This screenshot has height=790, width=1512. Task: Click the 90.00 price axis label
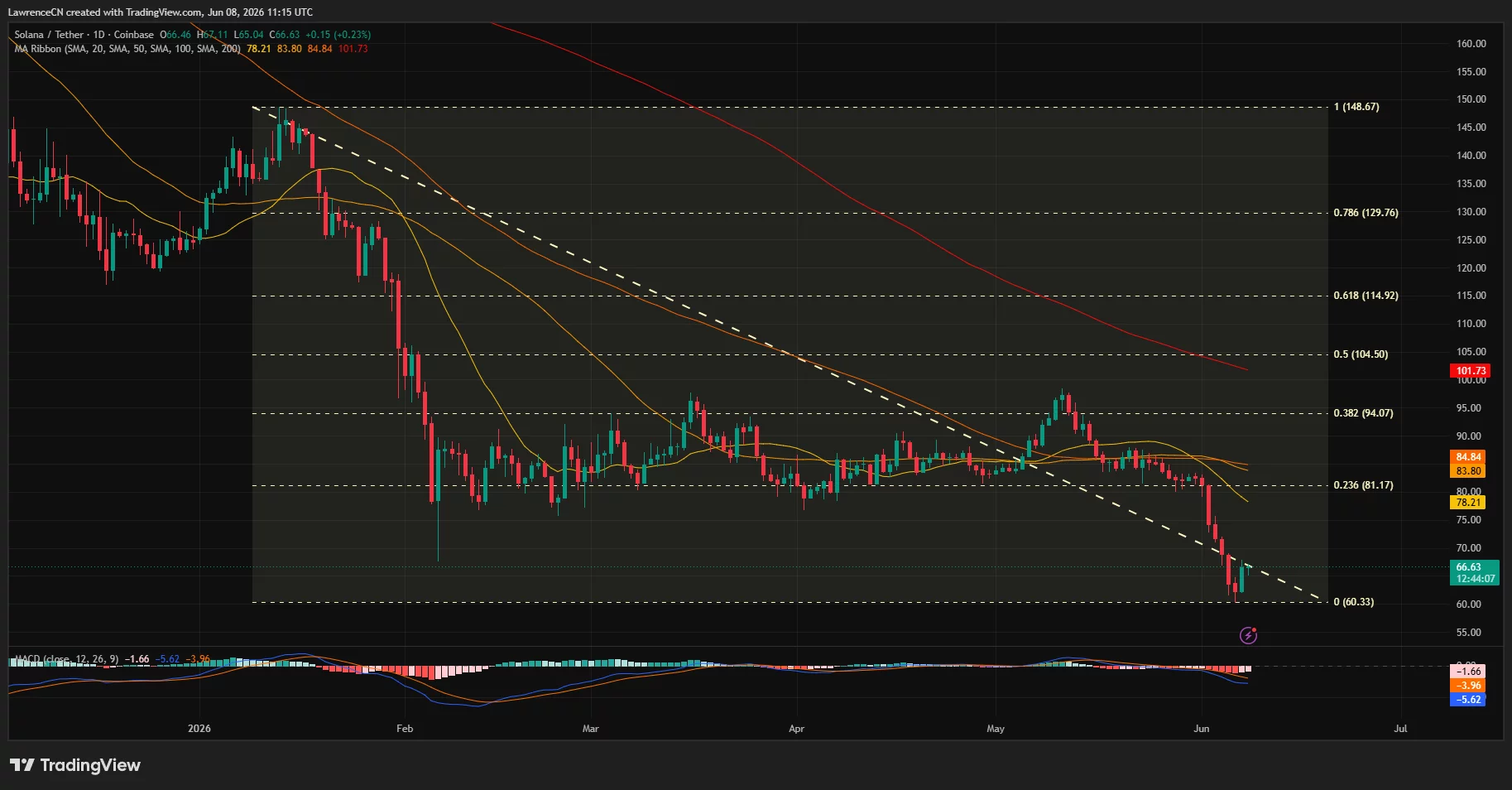[x=1469, y=436]
